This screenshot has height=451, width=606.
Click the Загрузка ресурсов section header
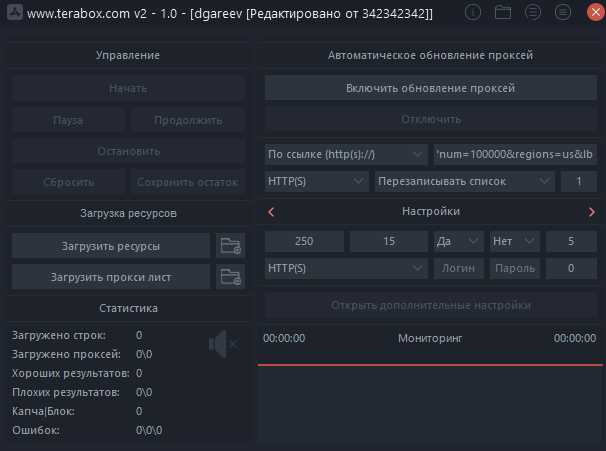pyautogui.click(x=128, y=213)
